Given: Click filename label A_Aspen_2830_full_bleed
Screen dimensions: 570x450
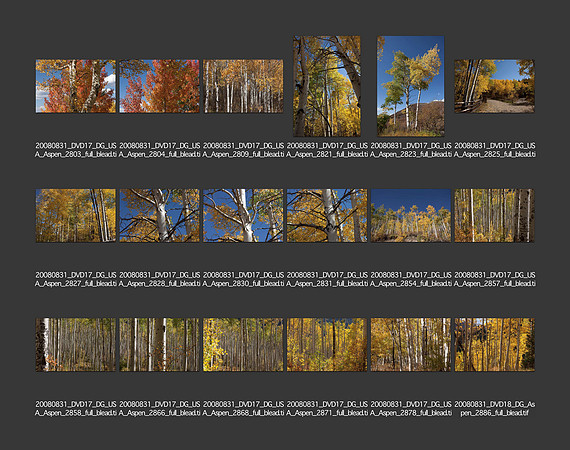Looking at the screenshot, I should (x=243, y=284).
